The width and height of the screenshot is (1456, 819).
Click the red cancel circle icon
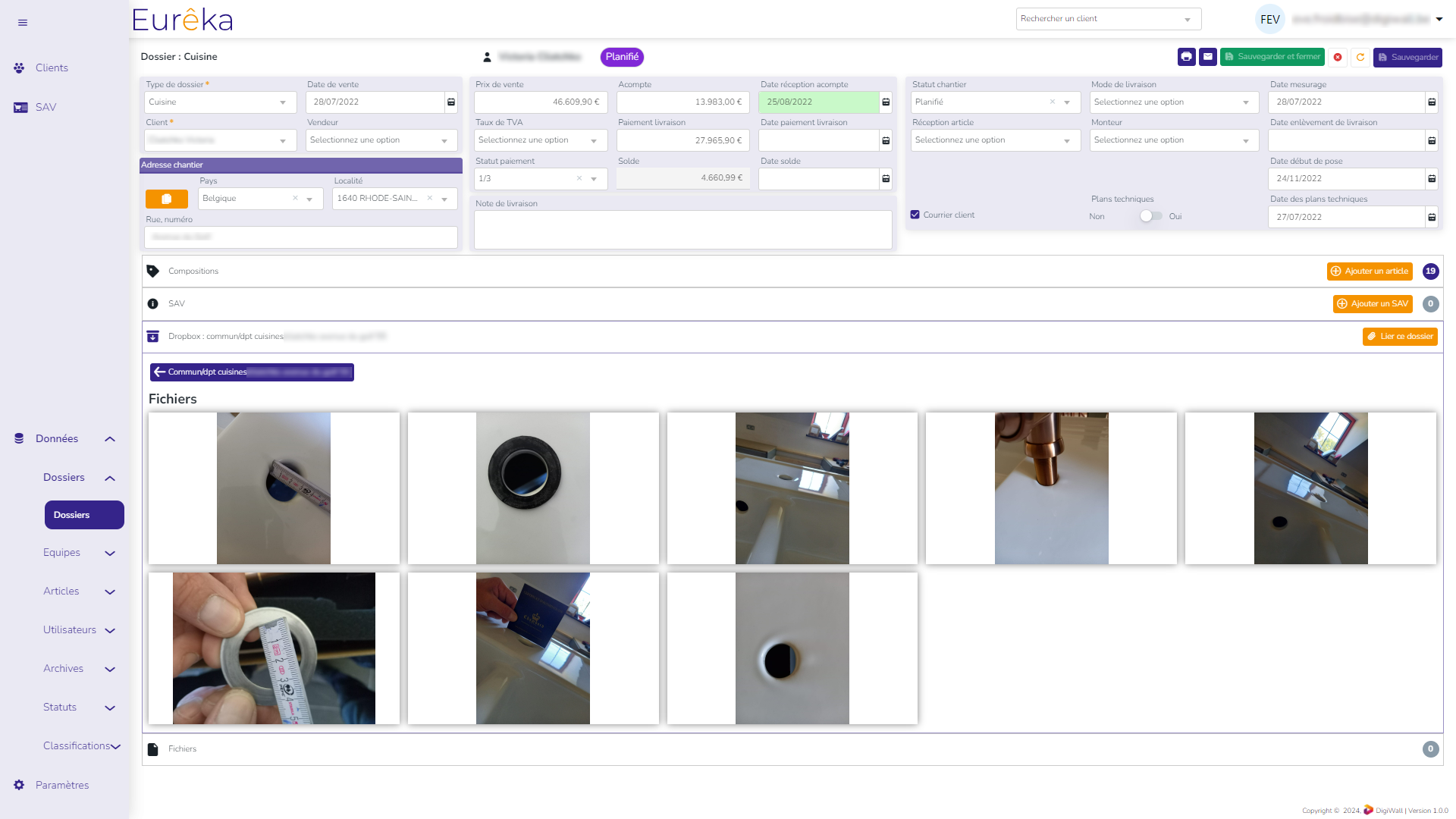(1338, 57)
